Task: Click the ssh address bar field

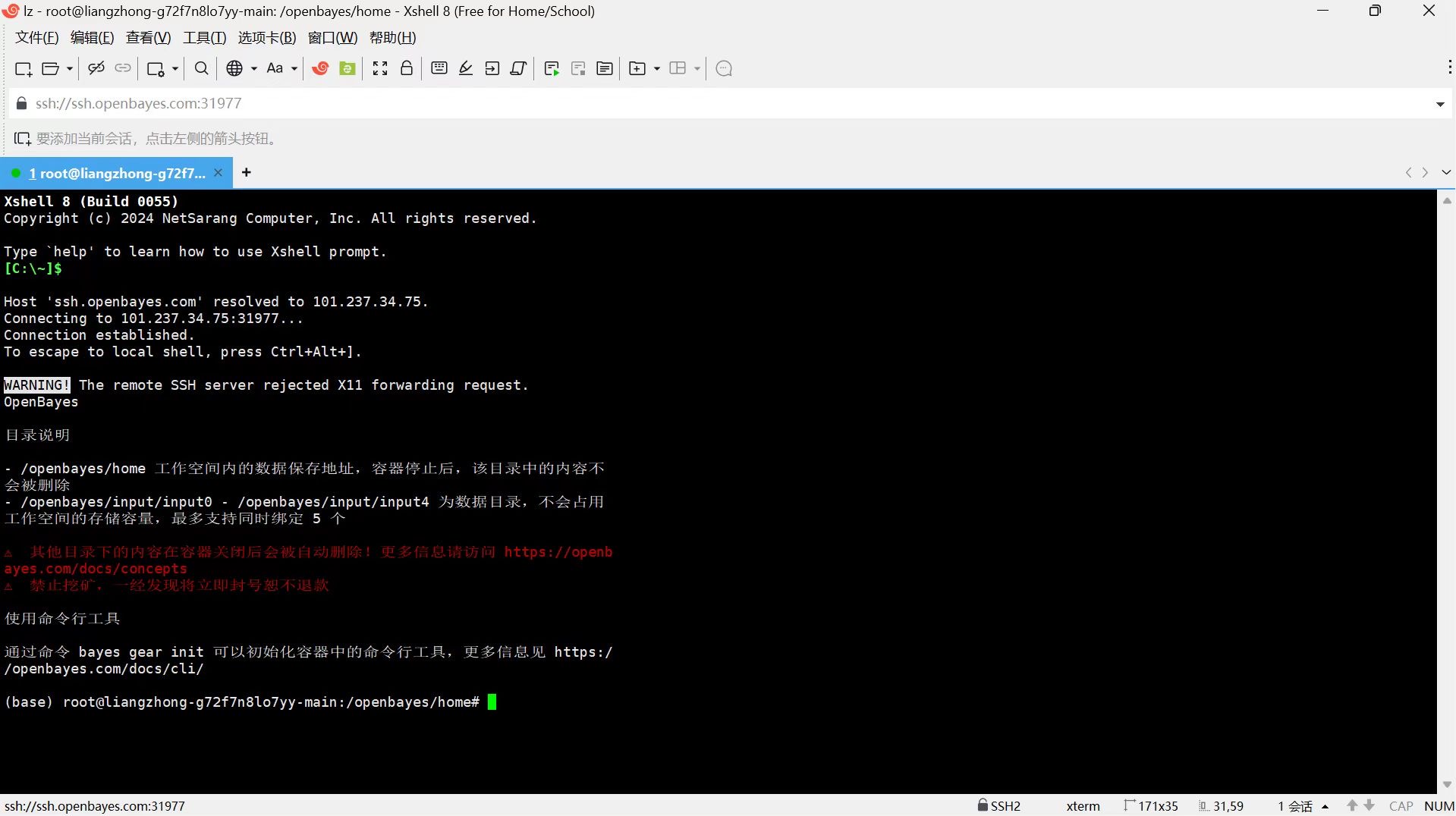Action: (x=683, y=104)
